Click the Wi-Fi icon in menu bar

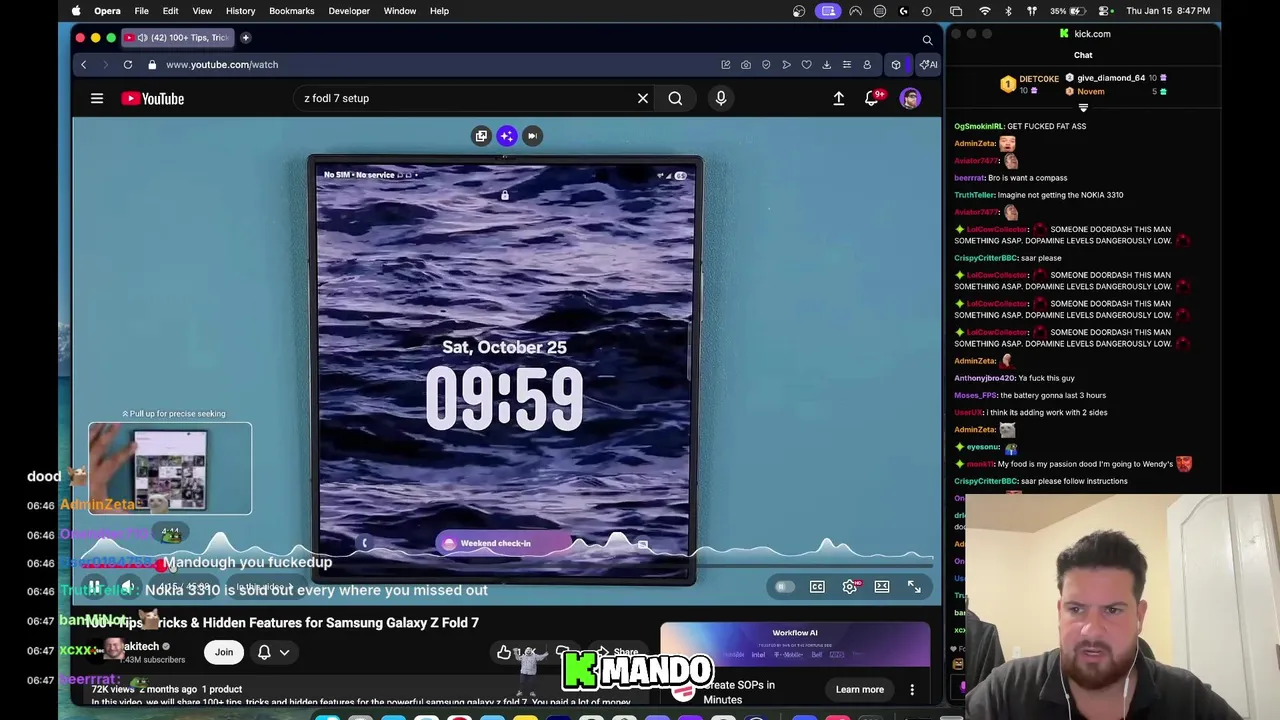pos(985,11)
